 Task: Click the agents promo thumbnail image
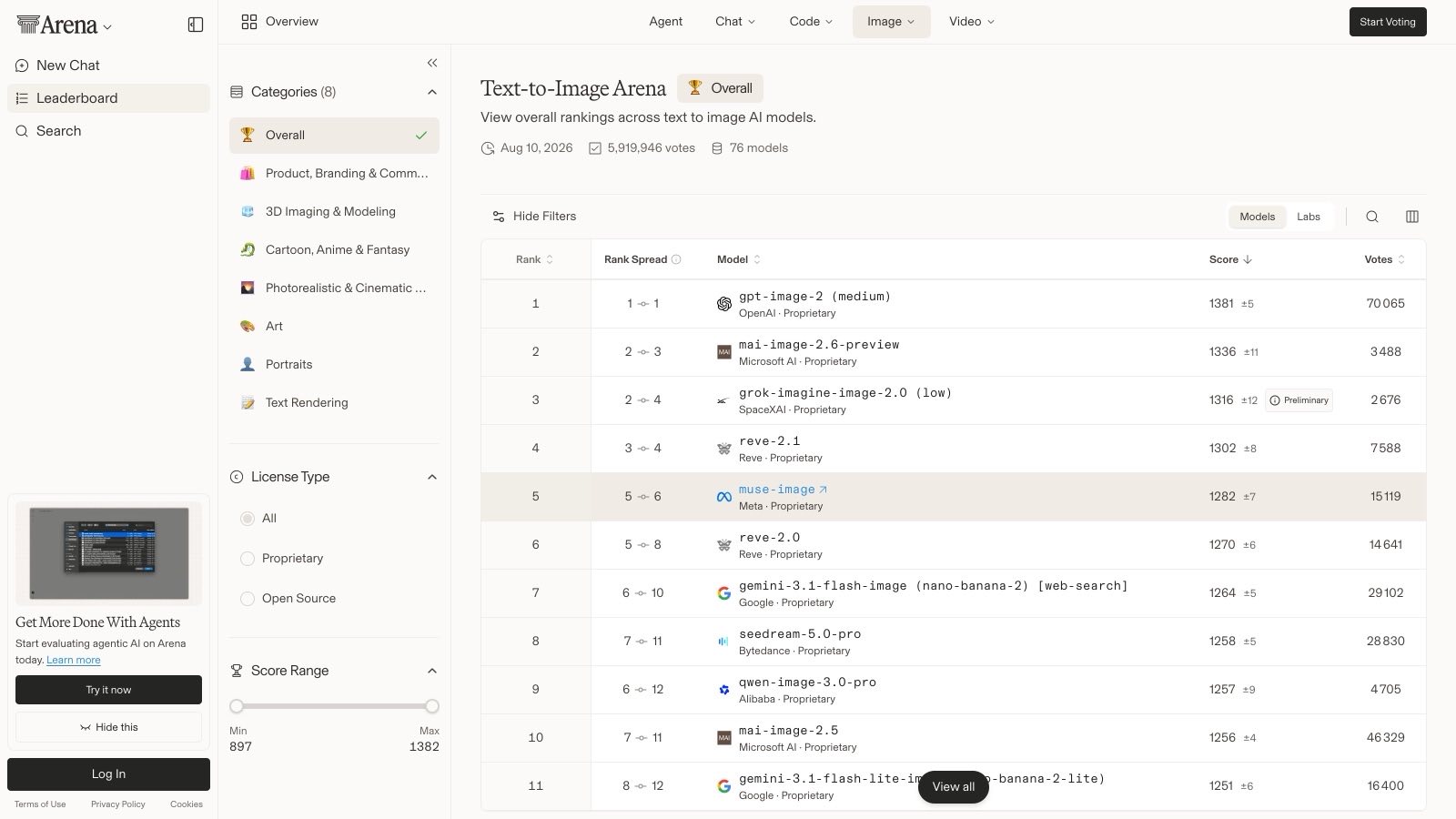coord(109,554)
